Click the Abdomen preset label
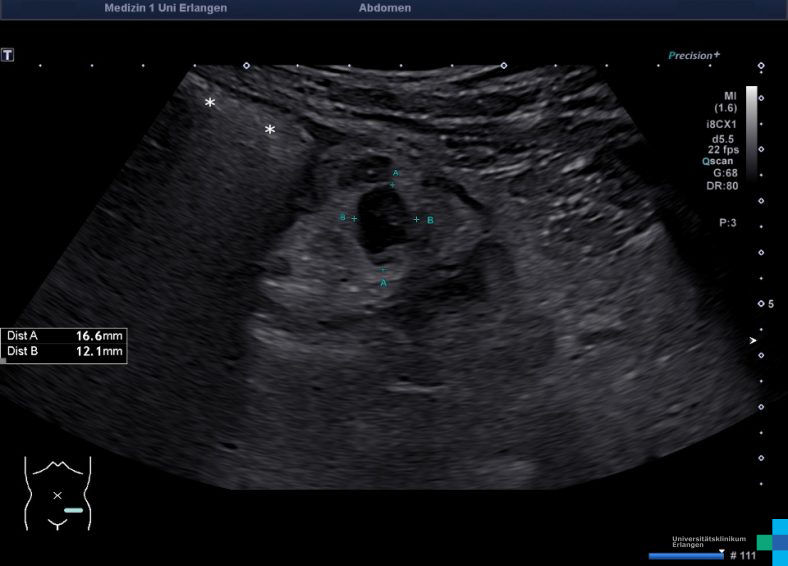The height and width of the screenshot is (566, 788). [x=384, y=8]
